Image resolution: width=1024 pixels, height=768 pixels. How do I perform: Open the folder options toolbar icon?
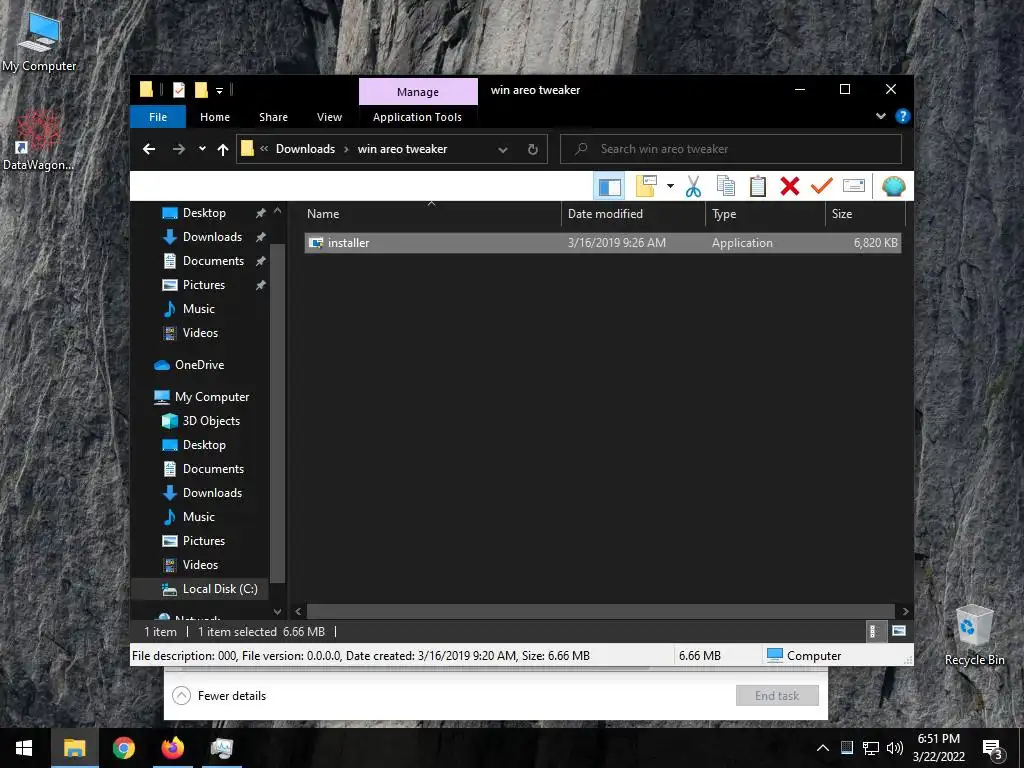coord(646,187)
